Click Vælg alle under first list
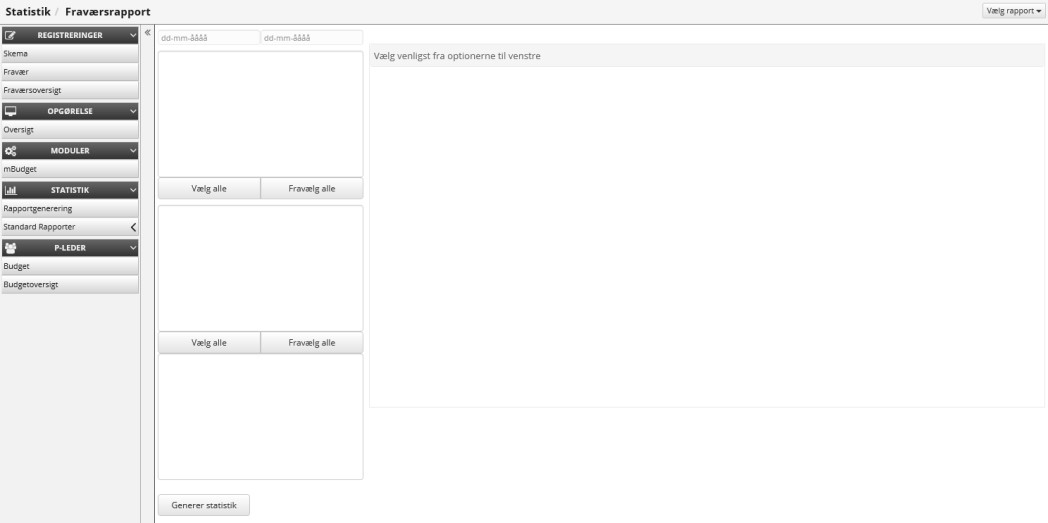This screenshot has height=523, width=1048. pyautogui.click(x=209, y=189)
